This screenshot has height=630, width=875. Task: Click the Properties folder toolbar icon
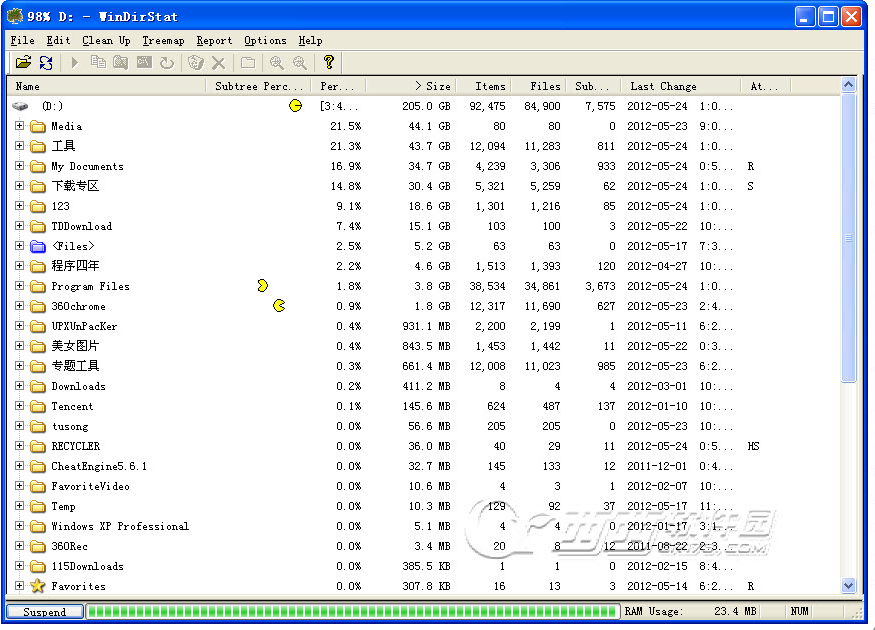(248, 62)
